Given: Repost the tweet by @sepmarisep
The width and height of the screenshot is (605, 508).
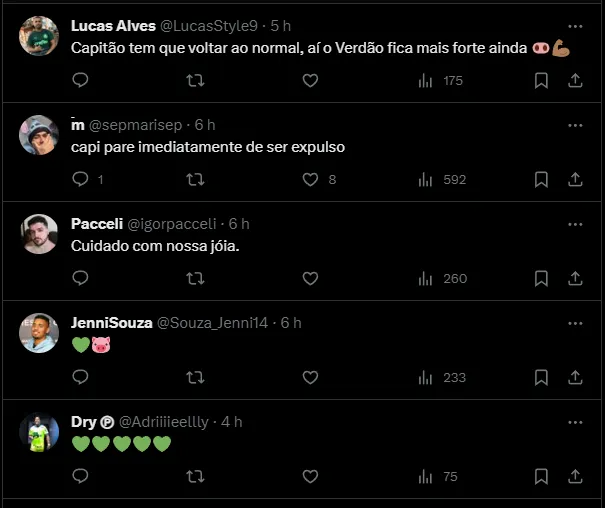Looking at the screenshot, I should (196, 180).
